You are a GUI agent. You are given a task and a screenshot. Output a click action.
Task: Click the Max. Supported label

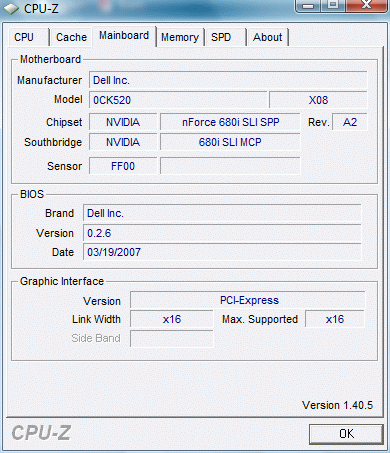[260, 319]
